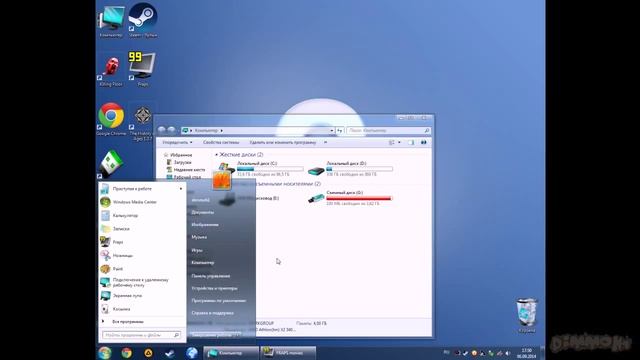The image size is (640, 360).
Task: Collapse the Жесткие диски group
Action: point(216,155)
